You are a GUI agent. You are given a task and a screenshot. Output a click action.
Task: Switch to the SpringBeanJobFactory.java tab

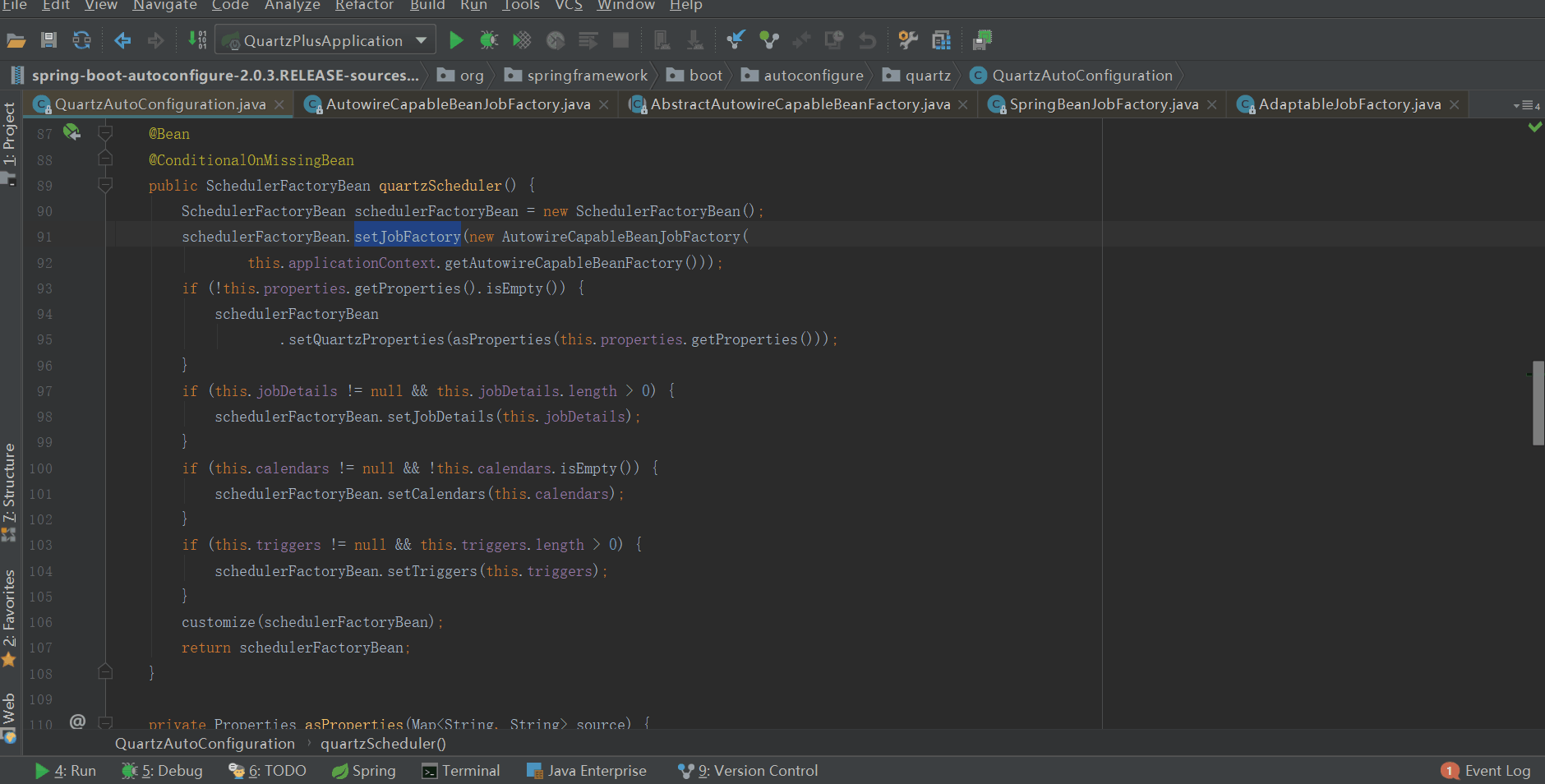coord(1104,104)
